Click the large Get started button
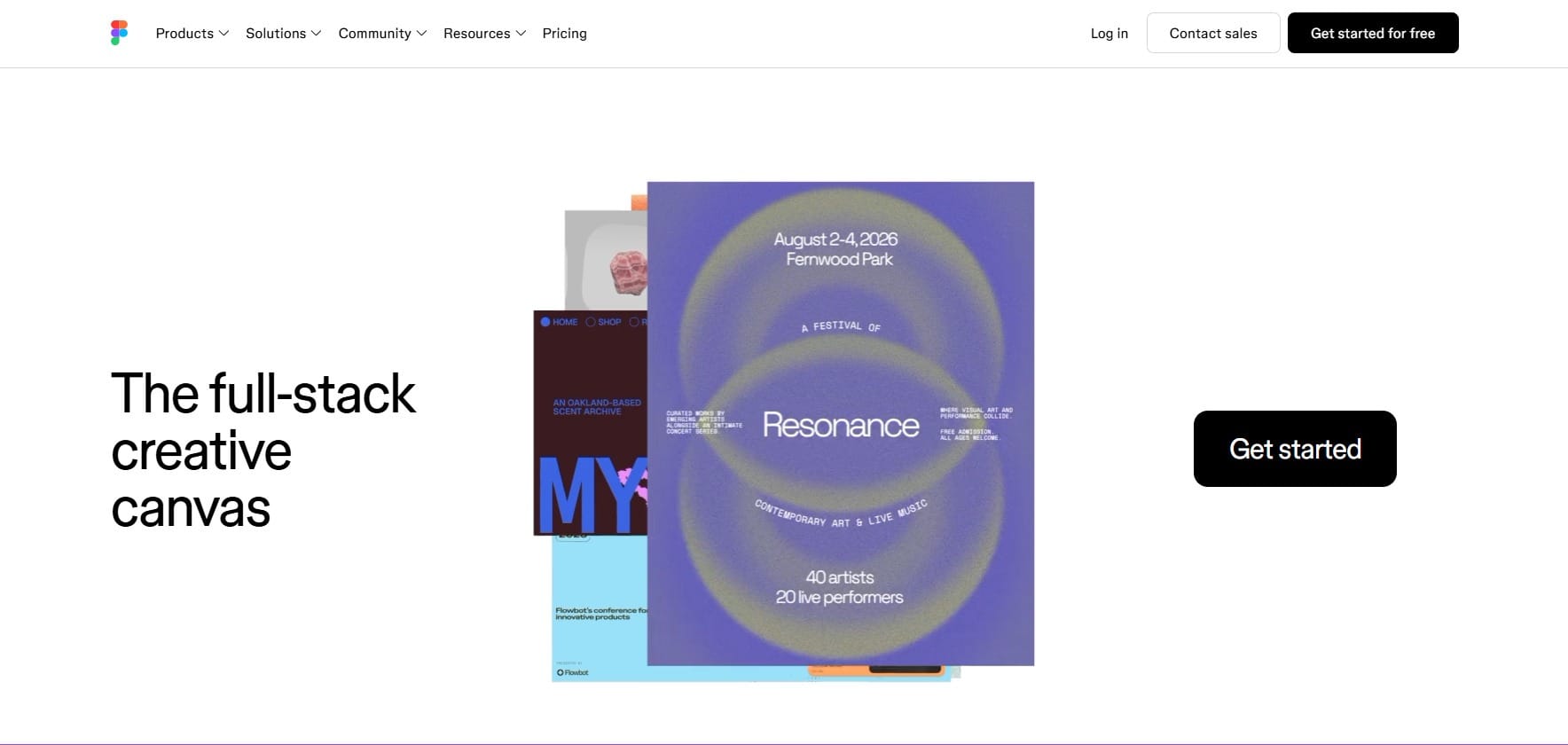 click(x=1295, y=449)
